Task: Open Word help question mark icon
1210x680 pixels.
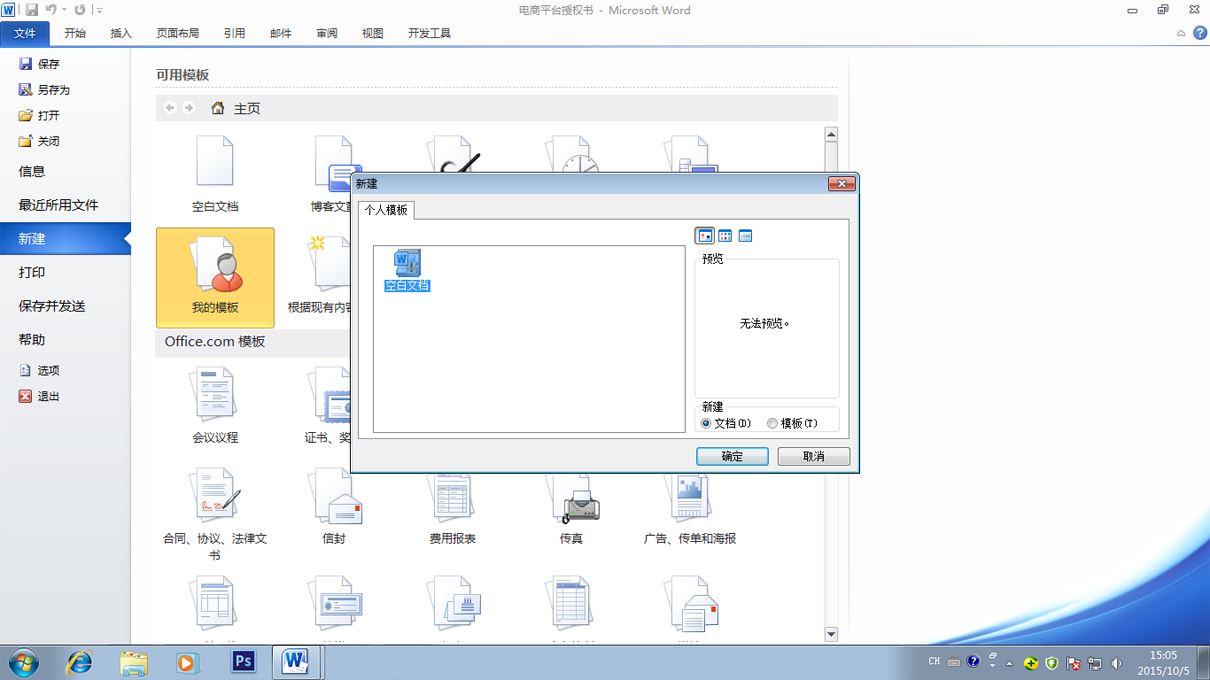Action: 1200,33
